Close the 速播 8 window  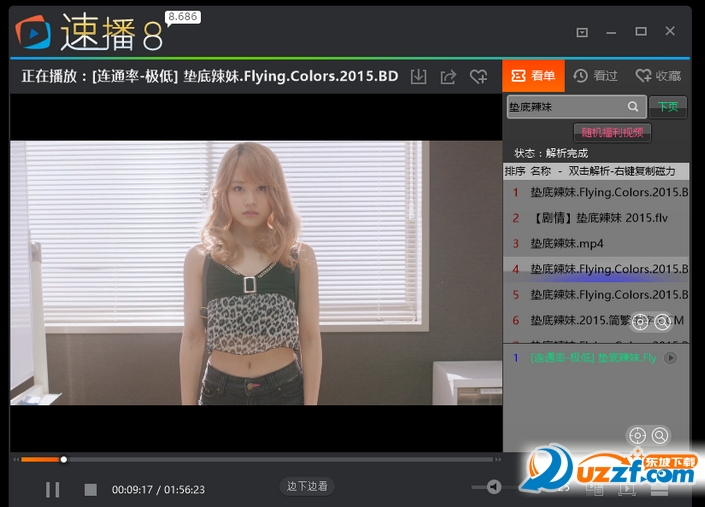[x=670, y=31]
